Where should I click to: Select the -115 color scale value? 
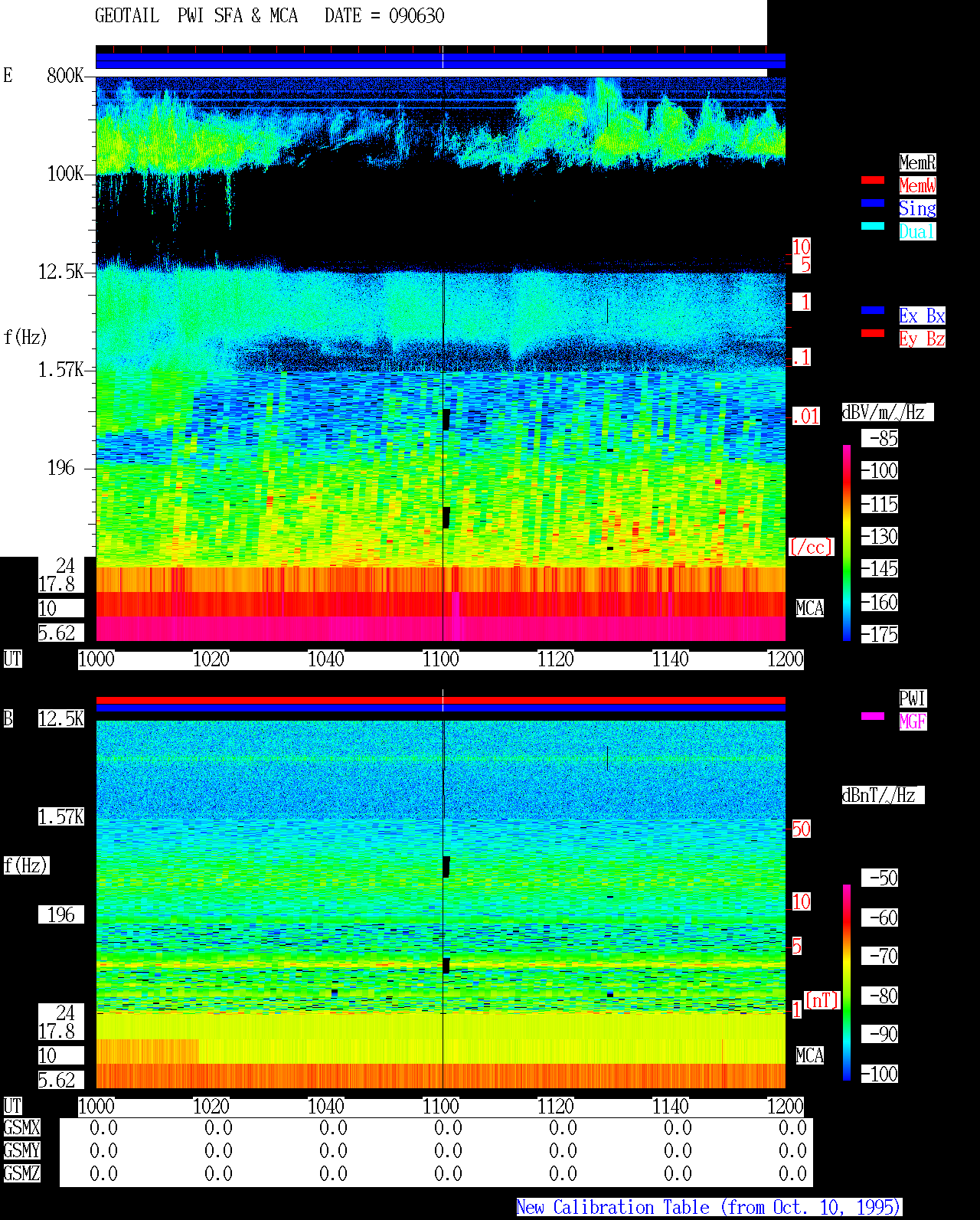pos(880,504)
